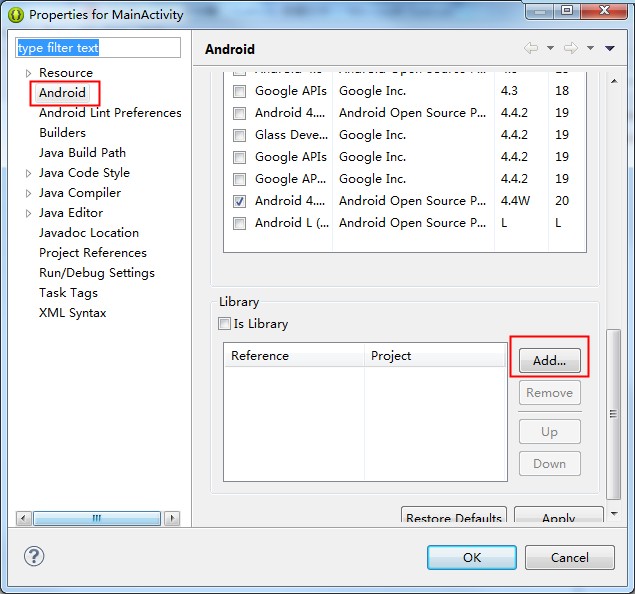Select the 'Android L (...' row name
Screen dimensions: 635x594
pos(292,223)
